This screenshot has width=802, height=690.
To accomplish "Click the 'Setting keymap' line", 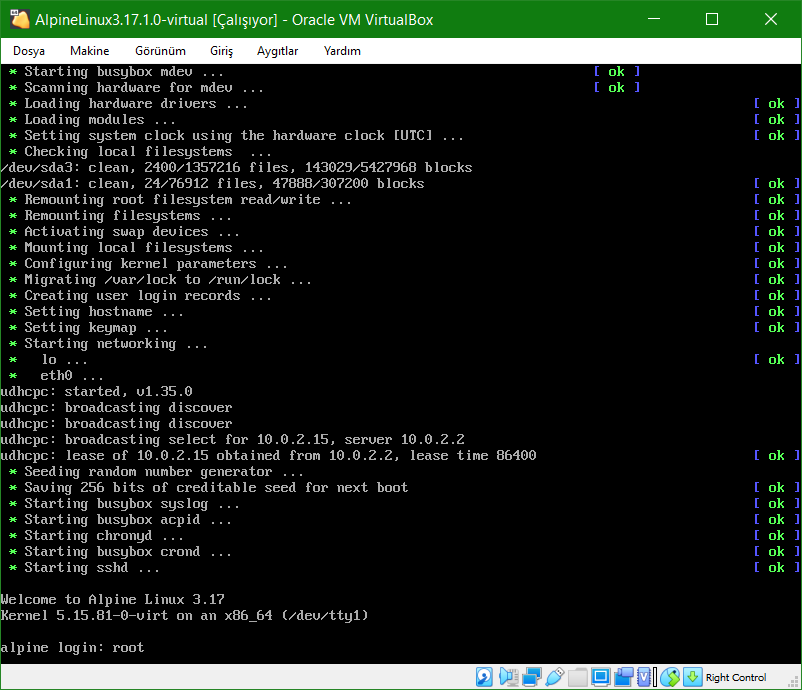I will pos(88,328).
